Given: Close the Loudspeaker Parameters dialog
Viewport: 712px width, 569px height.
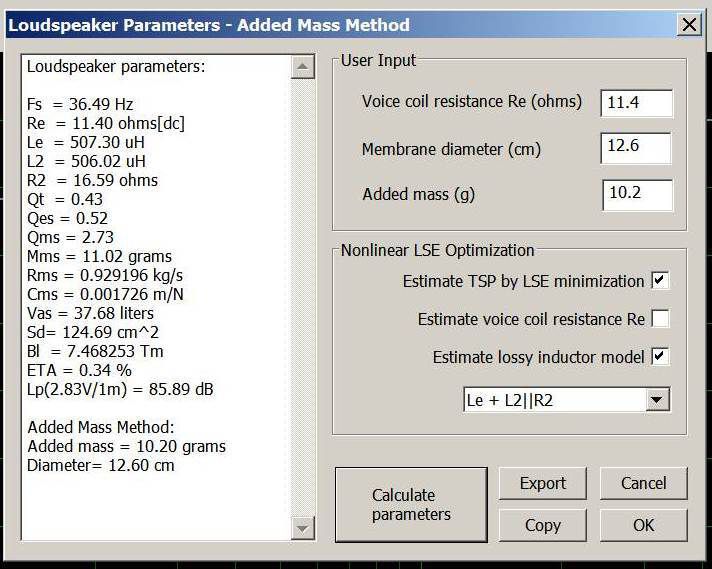Looking at the screenshot, I should click(689, 25).
